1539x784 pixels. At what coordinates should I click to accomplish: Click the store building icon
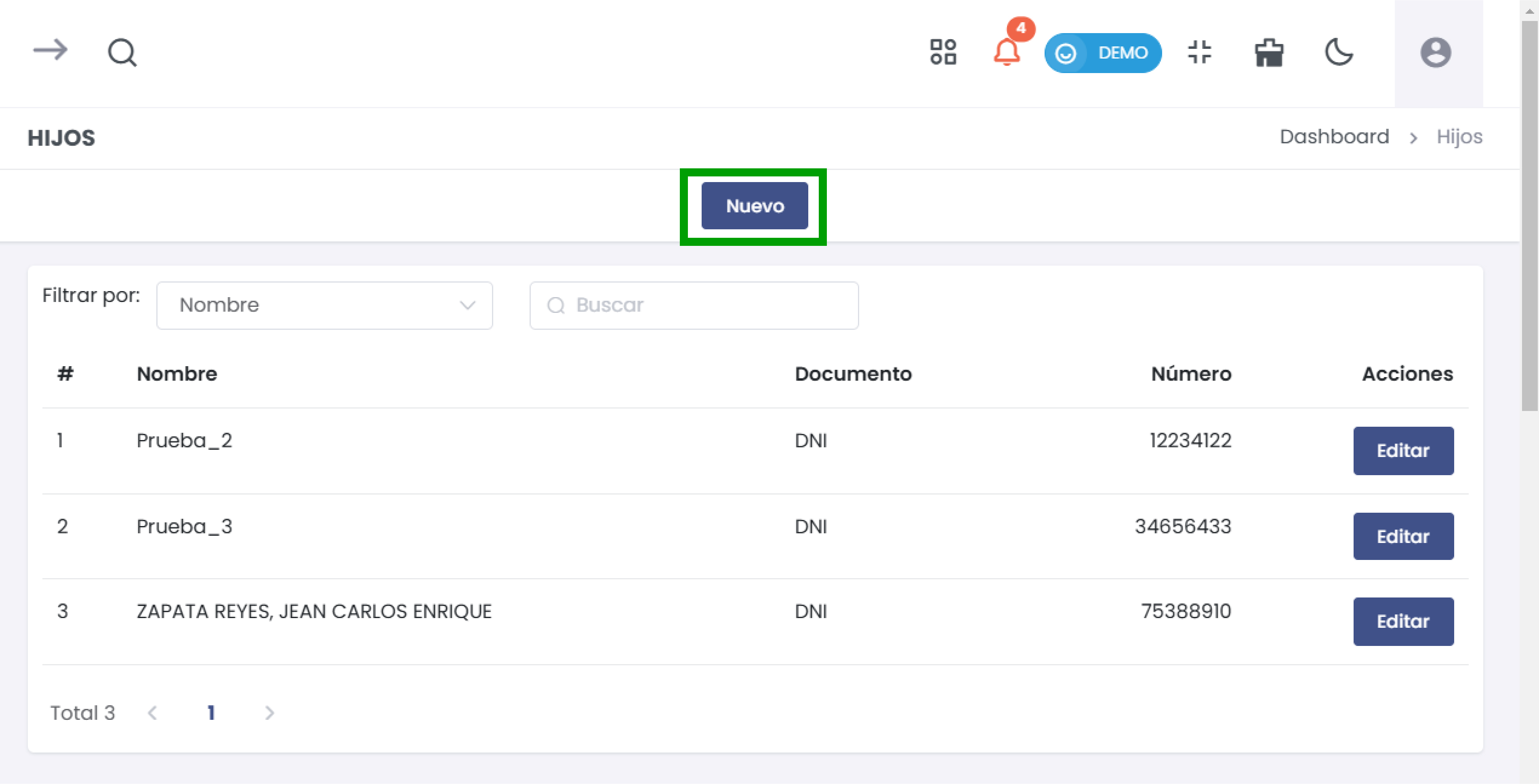pyautogui.click(x=1269, y=52)
